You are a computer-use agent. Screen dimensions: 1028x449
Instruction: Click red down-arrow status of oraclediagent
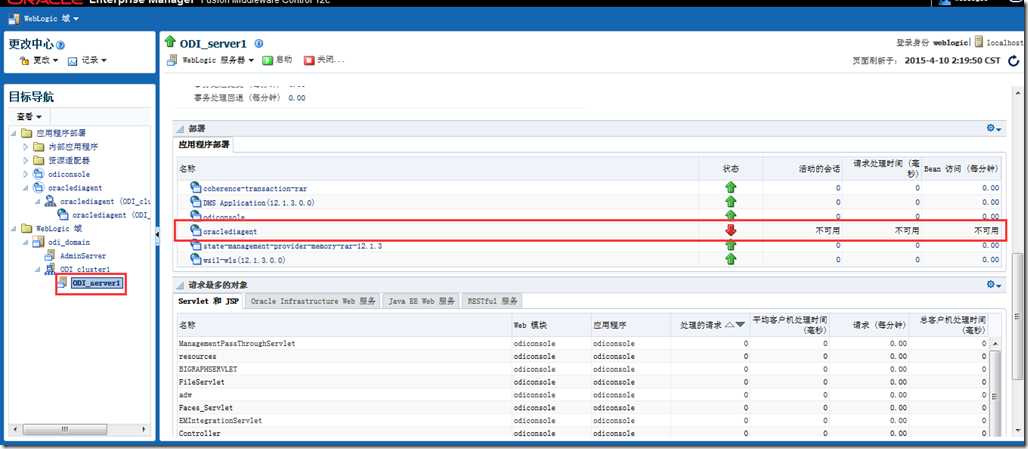[x=730, y=230]
